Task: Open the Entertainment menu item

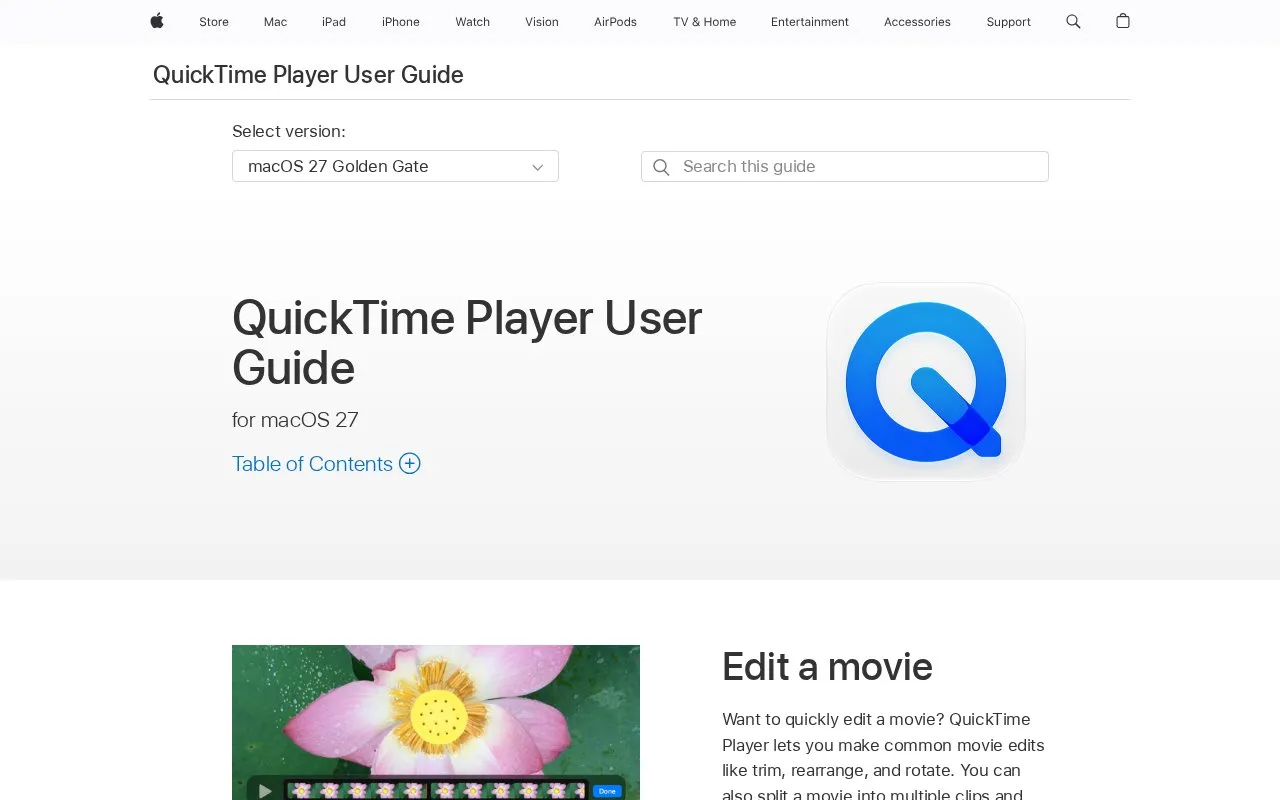Action: (810, 22)
